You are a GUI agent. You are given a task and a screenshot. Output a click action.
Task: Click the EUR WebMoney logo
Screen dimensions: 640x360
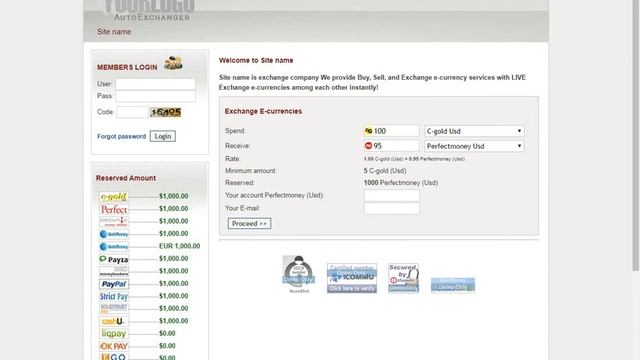pyautogui.click(x=113, y=247)
